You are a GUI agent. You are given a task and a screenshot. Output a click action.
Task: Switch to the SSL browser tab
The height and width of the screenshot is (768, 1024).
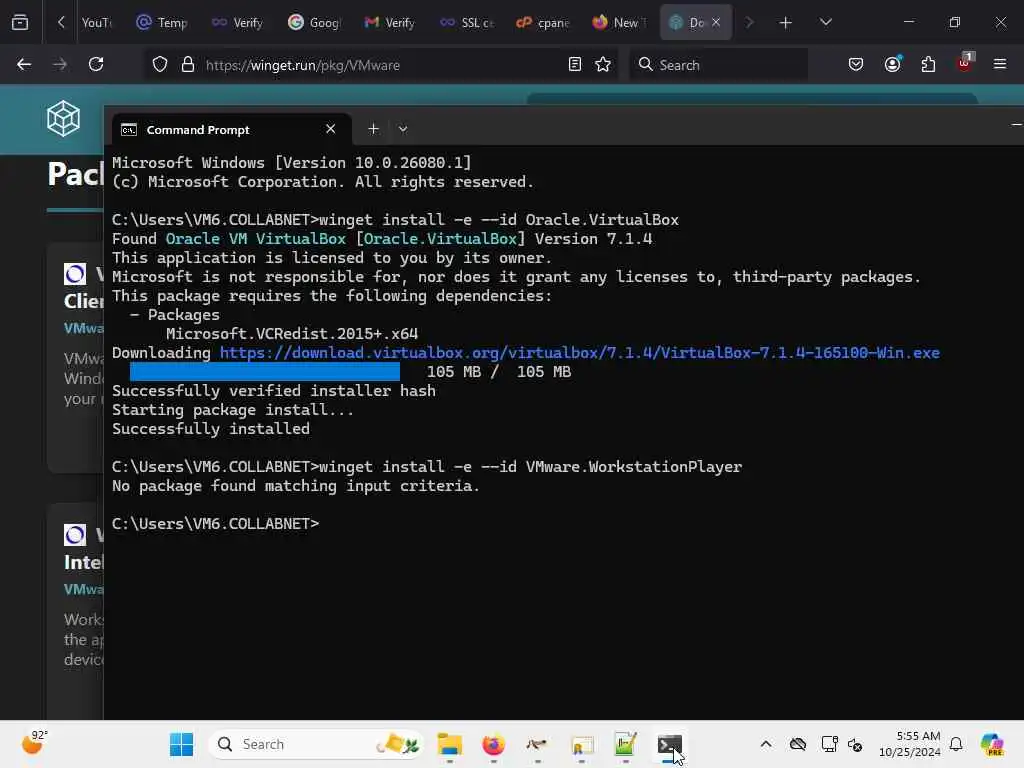click(x=467, y=23)
